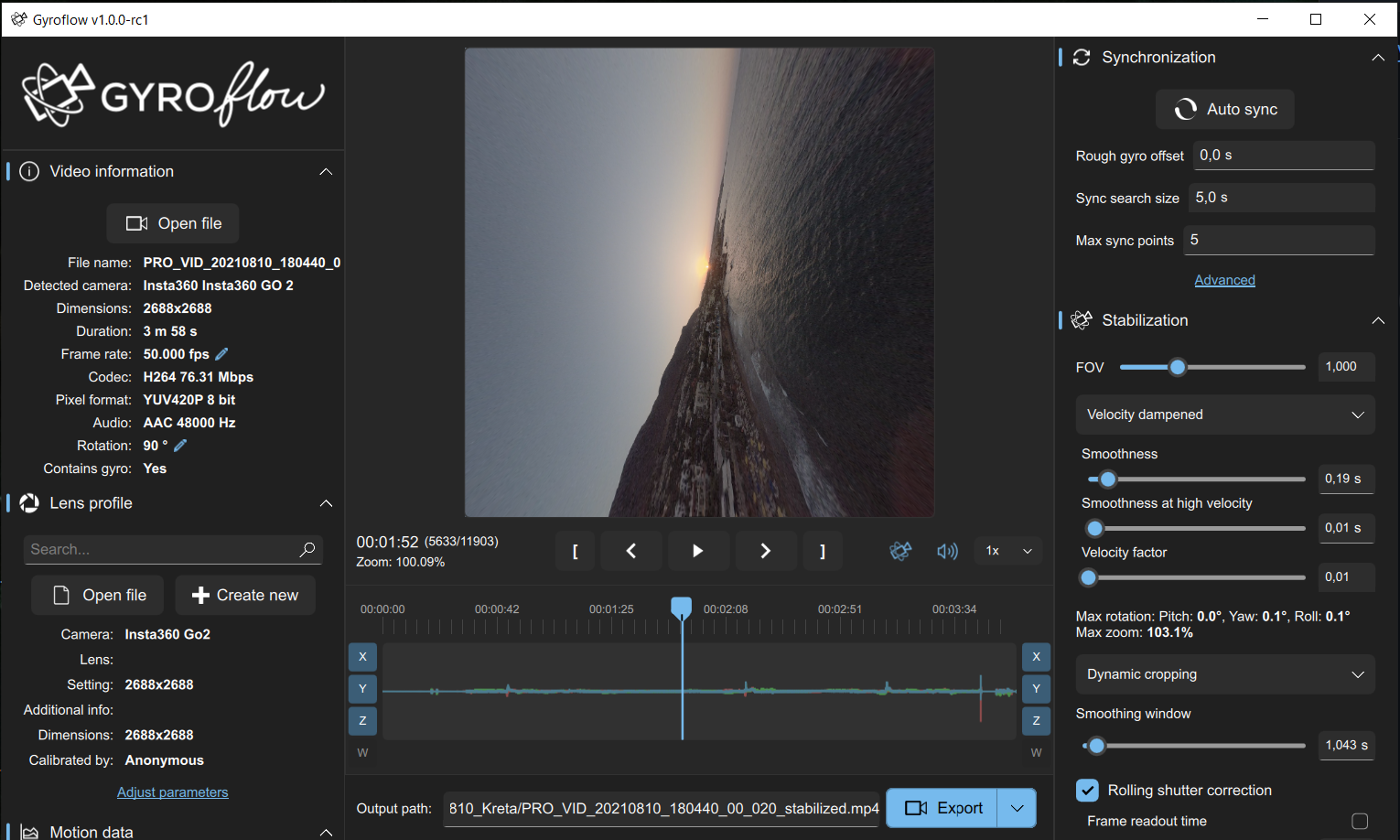This screenshot has width=1400, height=840.
Task: Mute playback with the speaker icon
Action: pos(947,551)
